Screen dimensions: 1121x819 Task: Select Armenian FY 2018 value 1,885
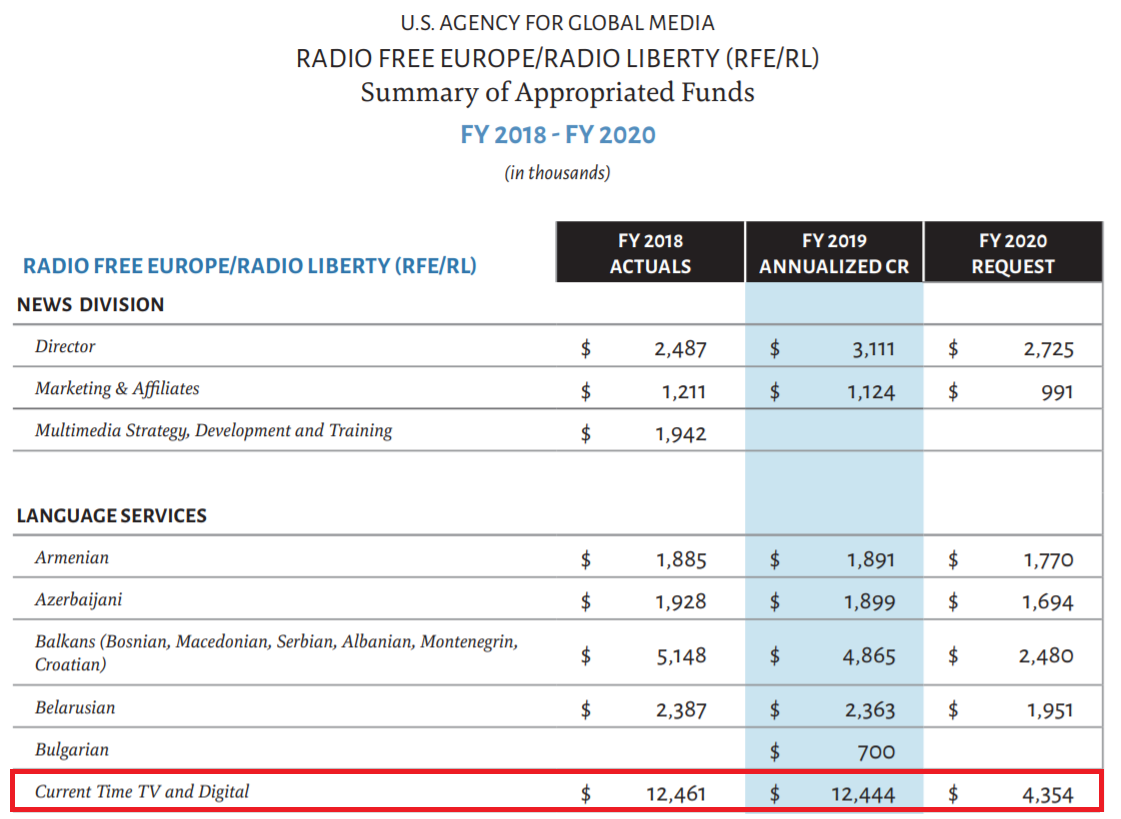pos(681,560)
